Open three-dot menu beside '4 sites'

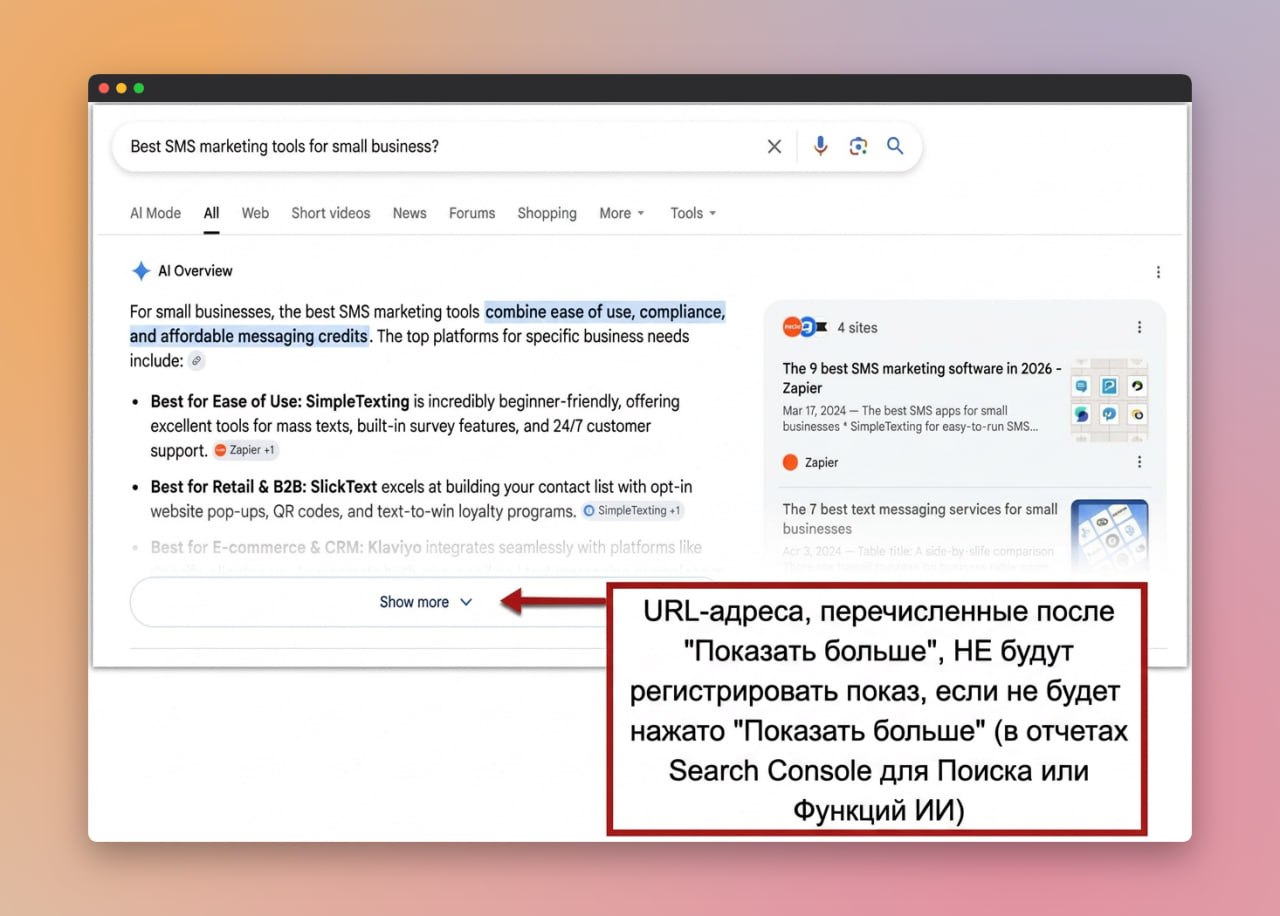(1139, 327)
